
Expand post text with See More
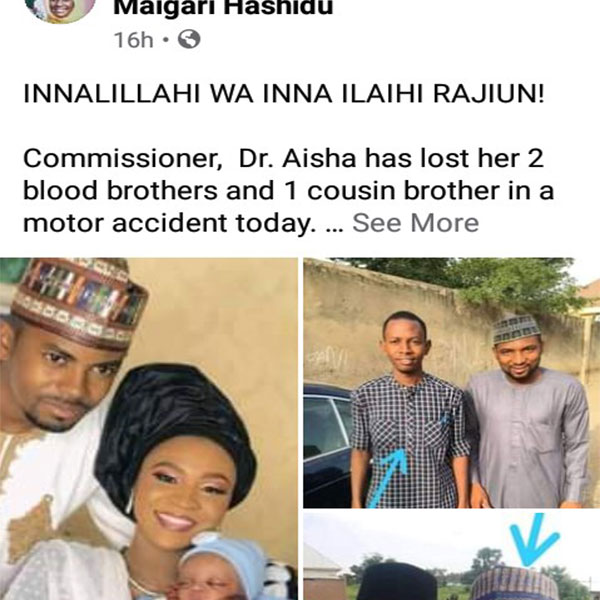[x=415, y=223]
